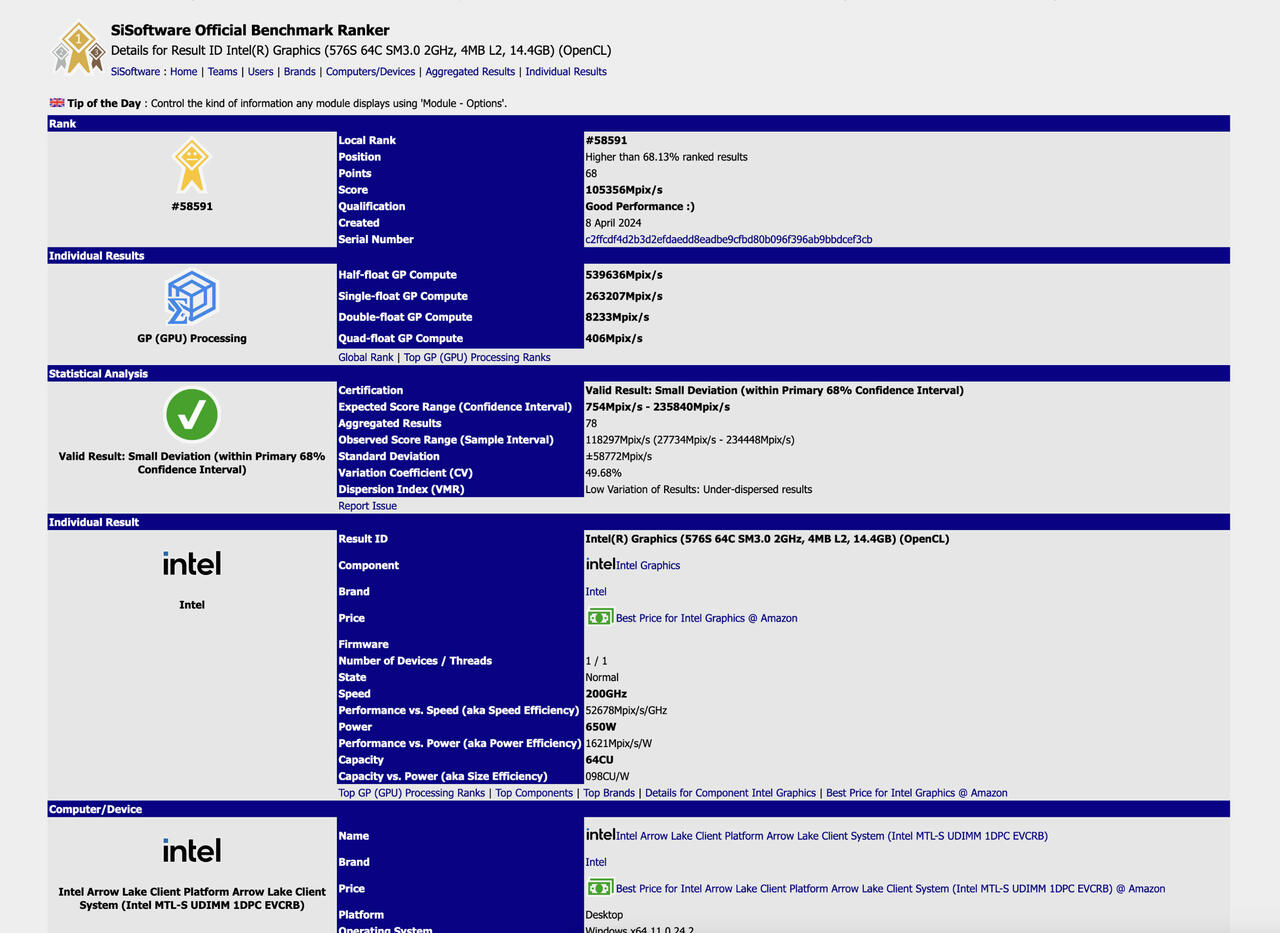The image size is (1280, 933).
Task: Open Best Price for Intel Graphics @ Amazon link in Price row
Action: click(x=707, y=618)
